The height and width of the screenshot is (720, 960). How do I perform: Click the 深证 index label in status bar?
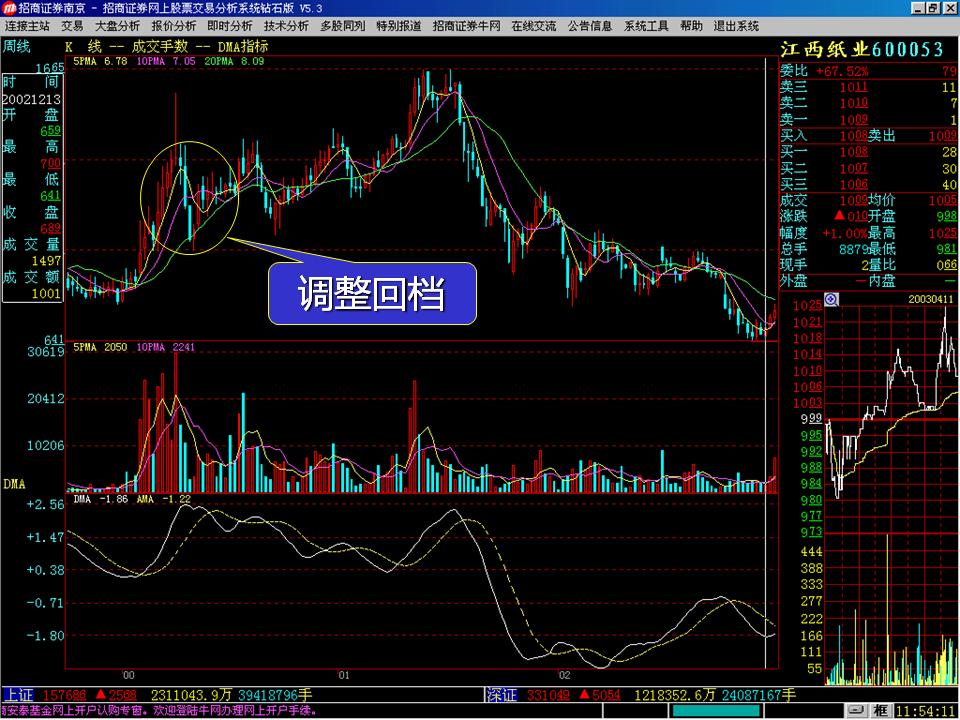[x=501, y=695]
